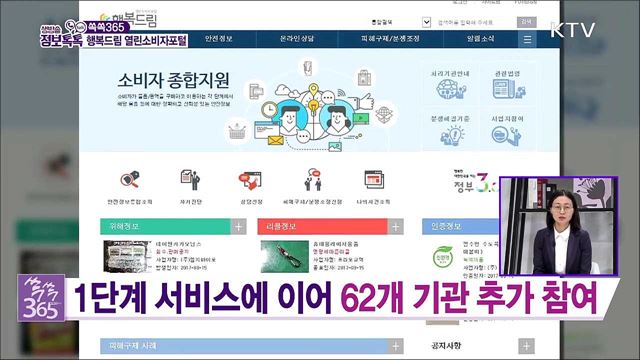Expand 피해구제 사례 with its plus button
Viewport: 640px width, 360px height.
pyautogui.click(x=396, y=346)
